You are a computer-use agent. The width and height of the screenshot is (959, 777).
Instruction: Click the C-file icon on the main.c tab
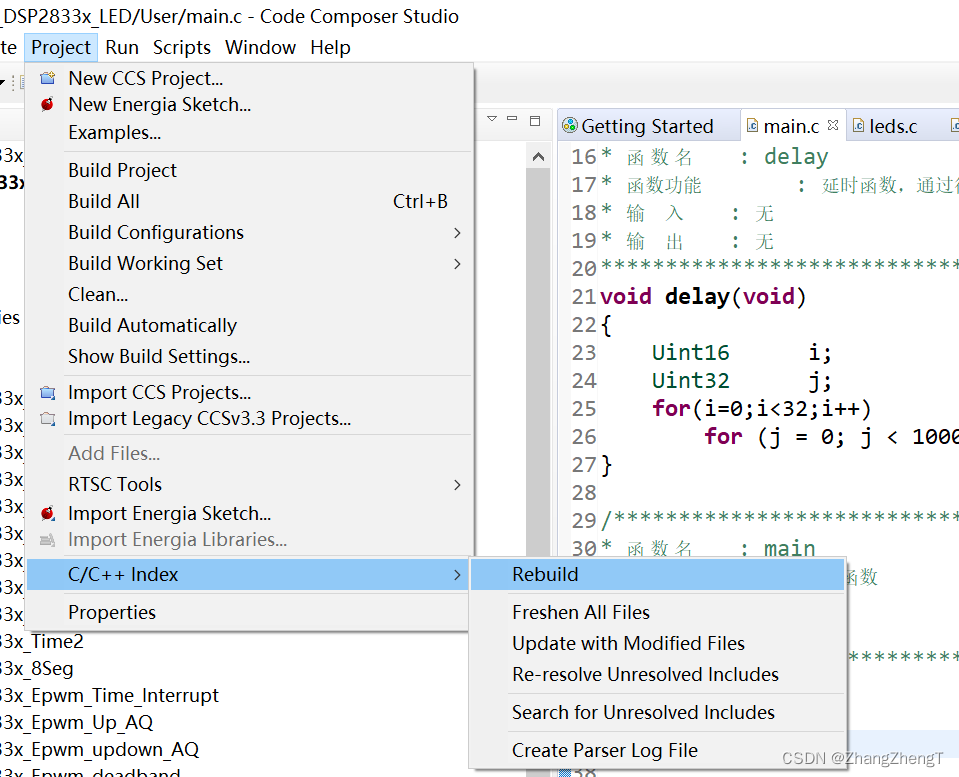[750, 125]
